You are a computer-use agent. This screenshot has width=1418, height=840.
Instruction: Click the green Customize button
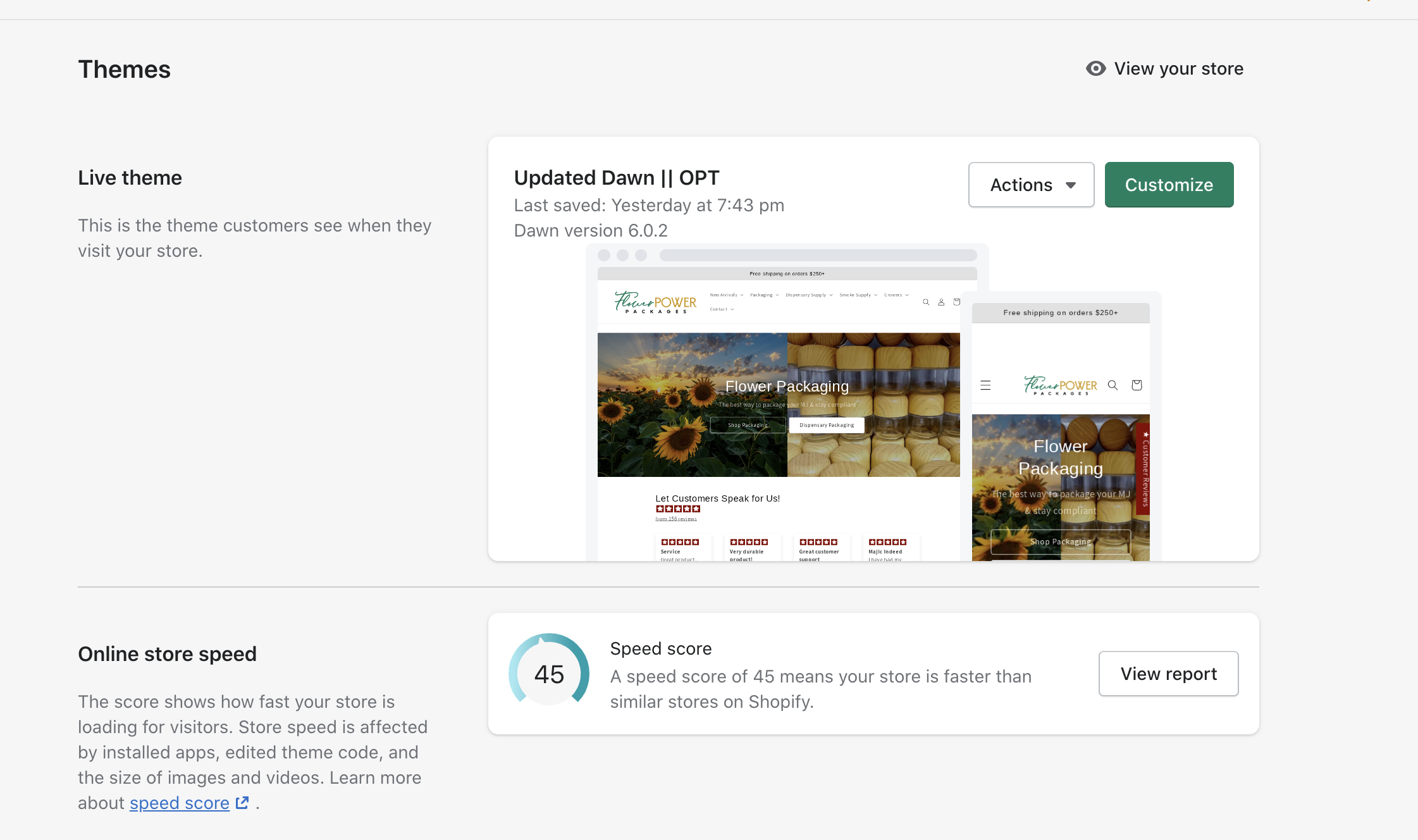click(x=1169, y=185)
